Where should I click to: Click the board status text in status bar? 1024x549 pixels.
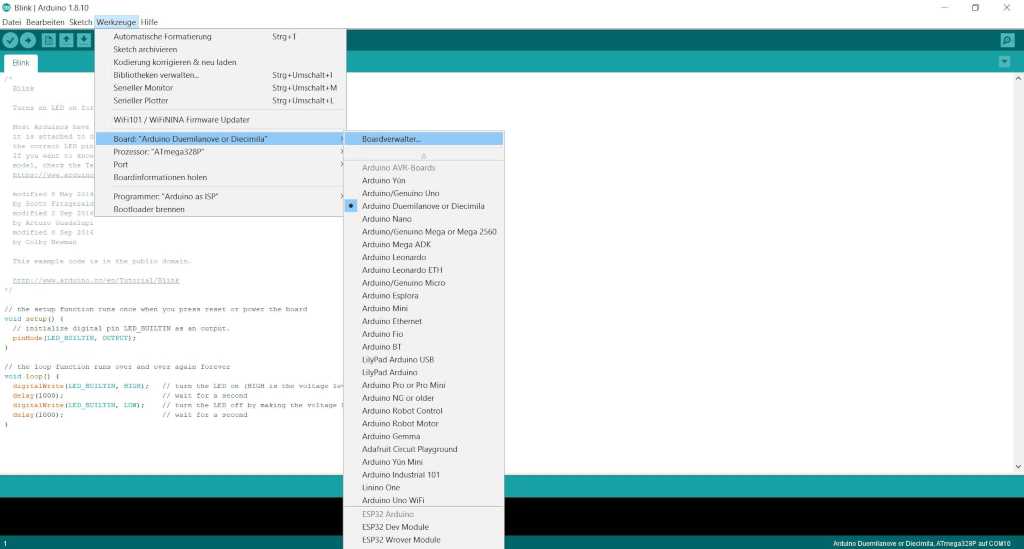coord(921,543)
